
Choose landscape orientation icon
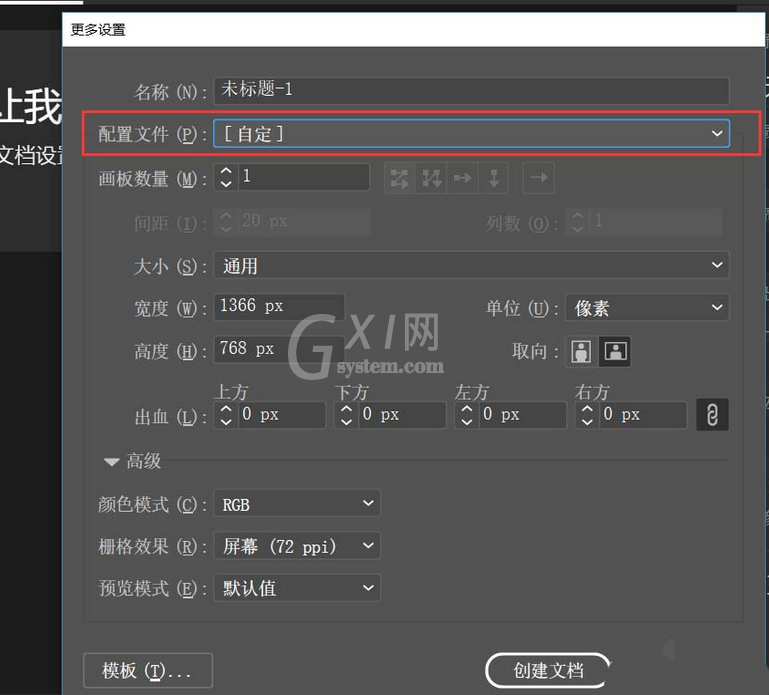[x=615, y=351]
